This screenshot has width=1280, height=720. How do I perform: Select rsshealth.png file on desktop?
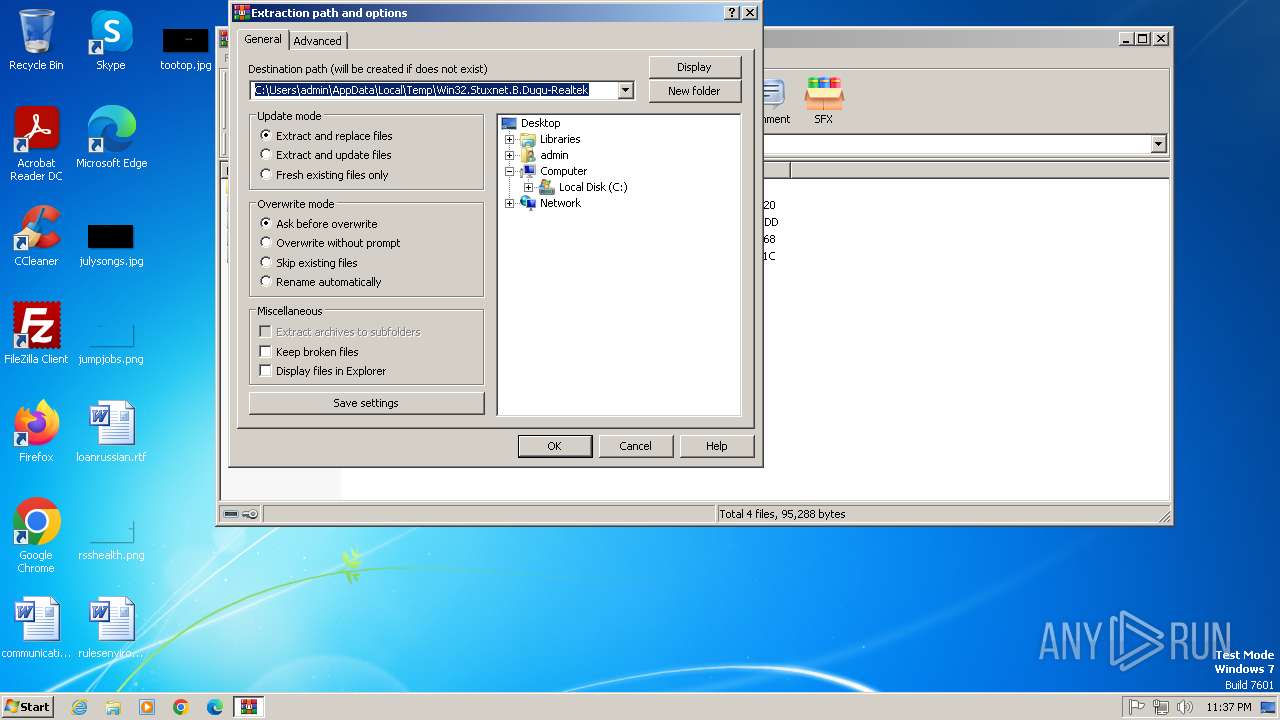tap(111, 539)
